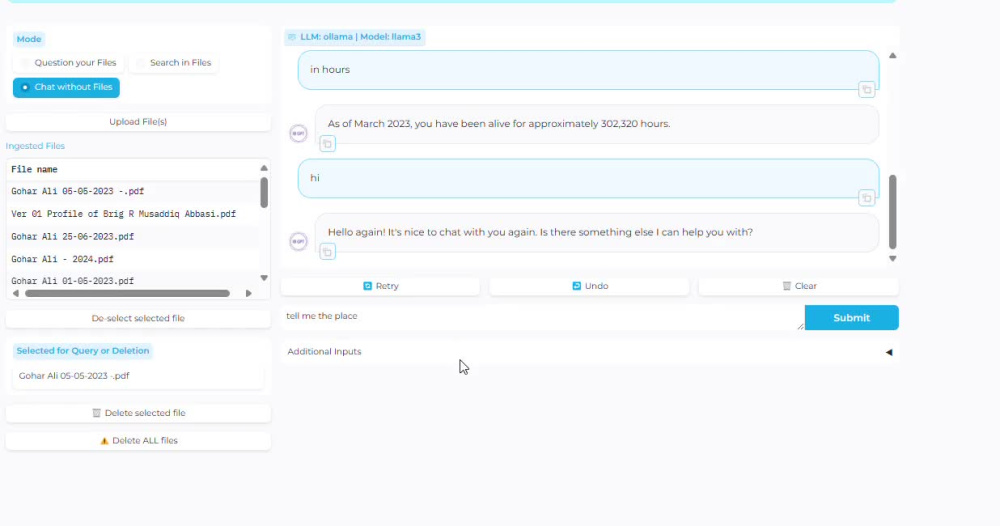Click the "Mode" label

[29, 39]
